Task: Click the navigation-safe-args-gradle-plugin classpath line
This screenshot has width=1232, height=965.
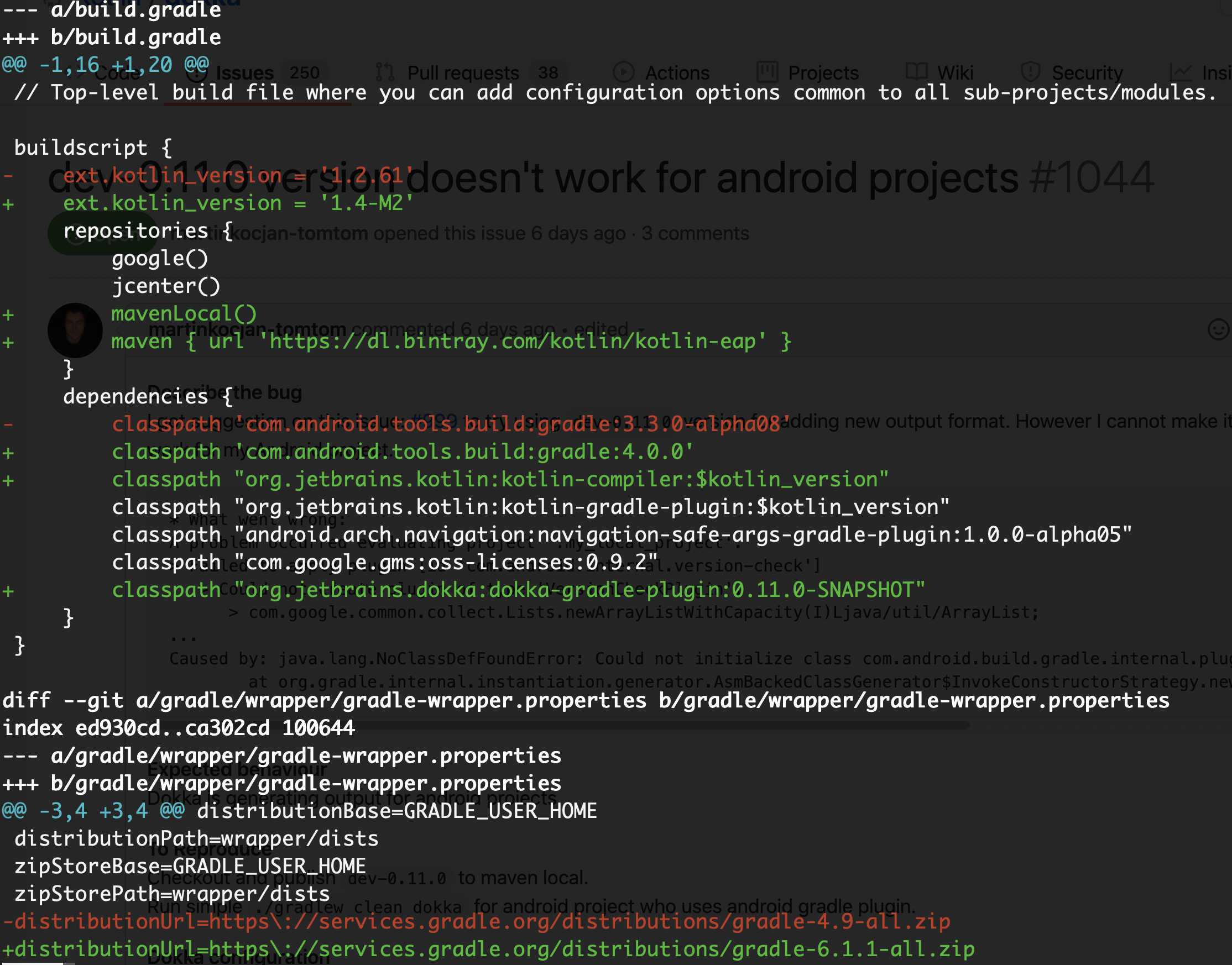Action: [x=622, y=534]
